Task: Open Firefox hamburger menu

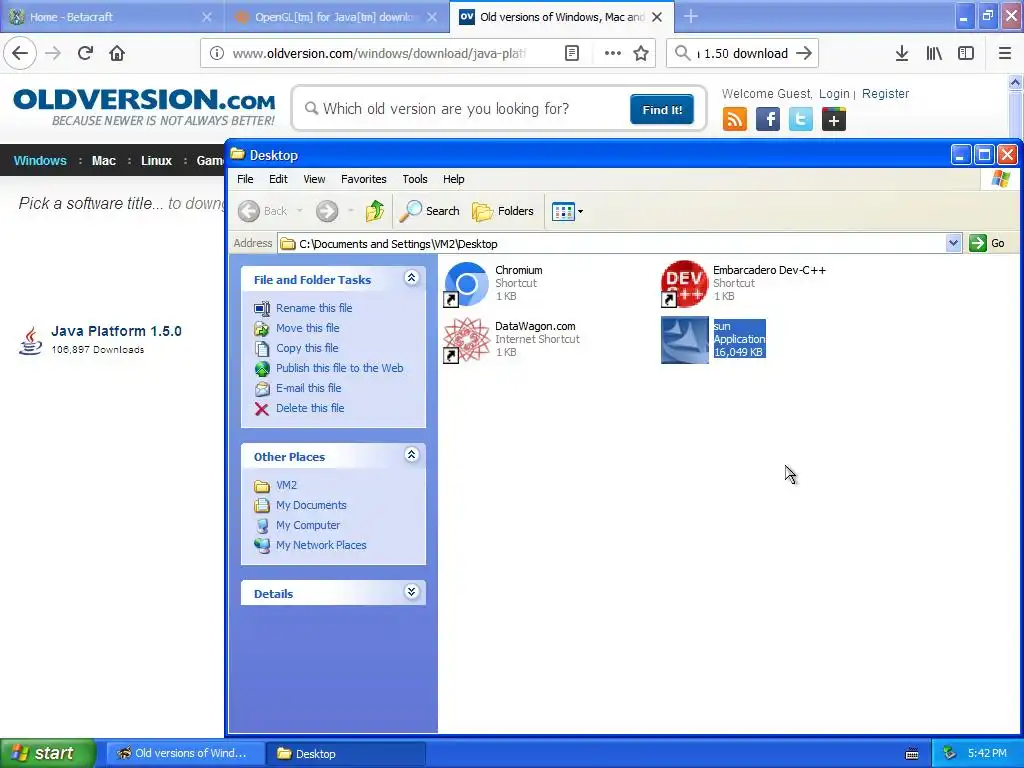Action: click(x=1004, y=53)
